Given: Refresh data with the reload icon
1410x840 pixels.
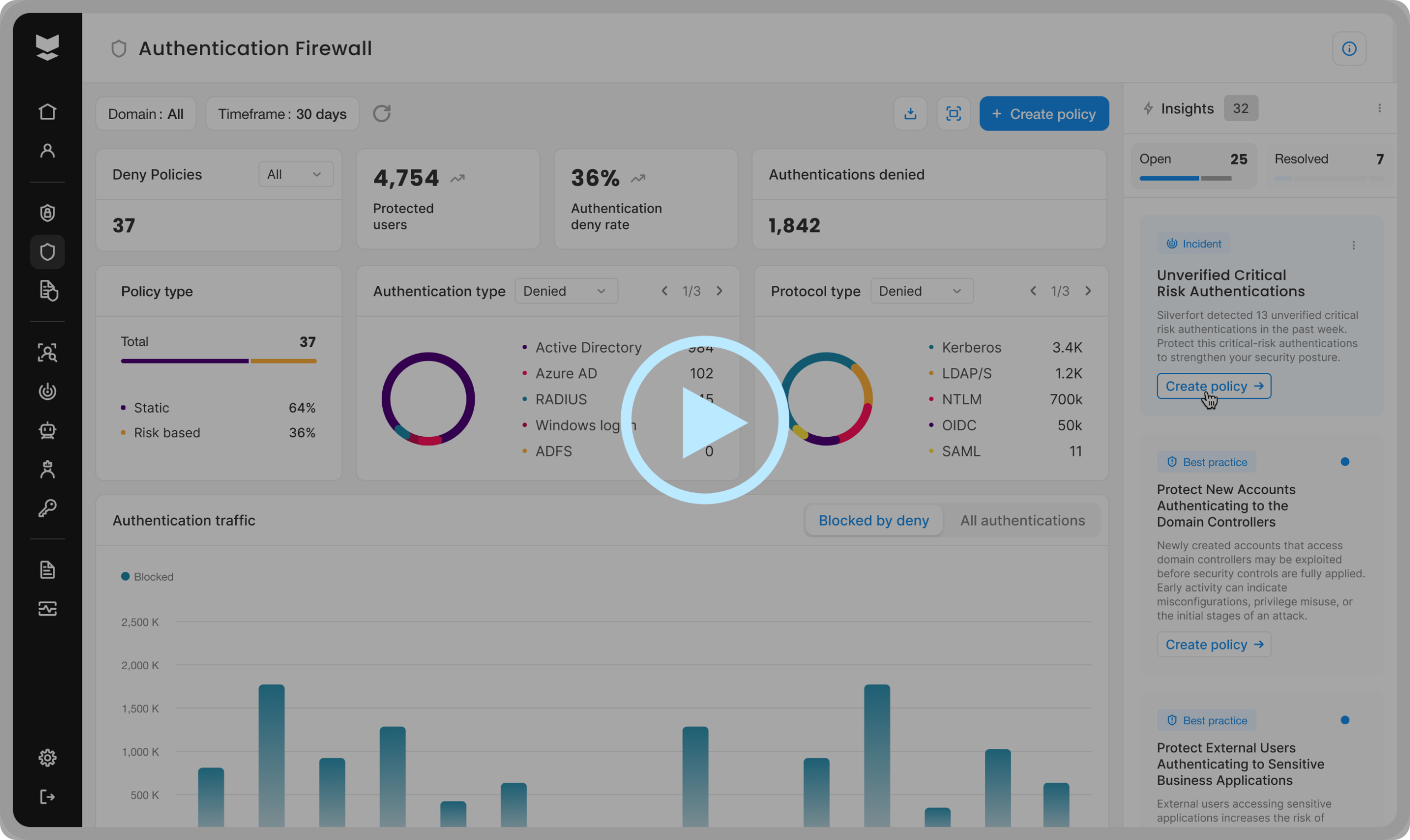Looking at the screenshot, I should coord(382,114).
